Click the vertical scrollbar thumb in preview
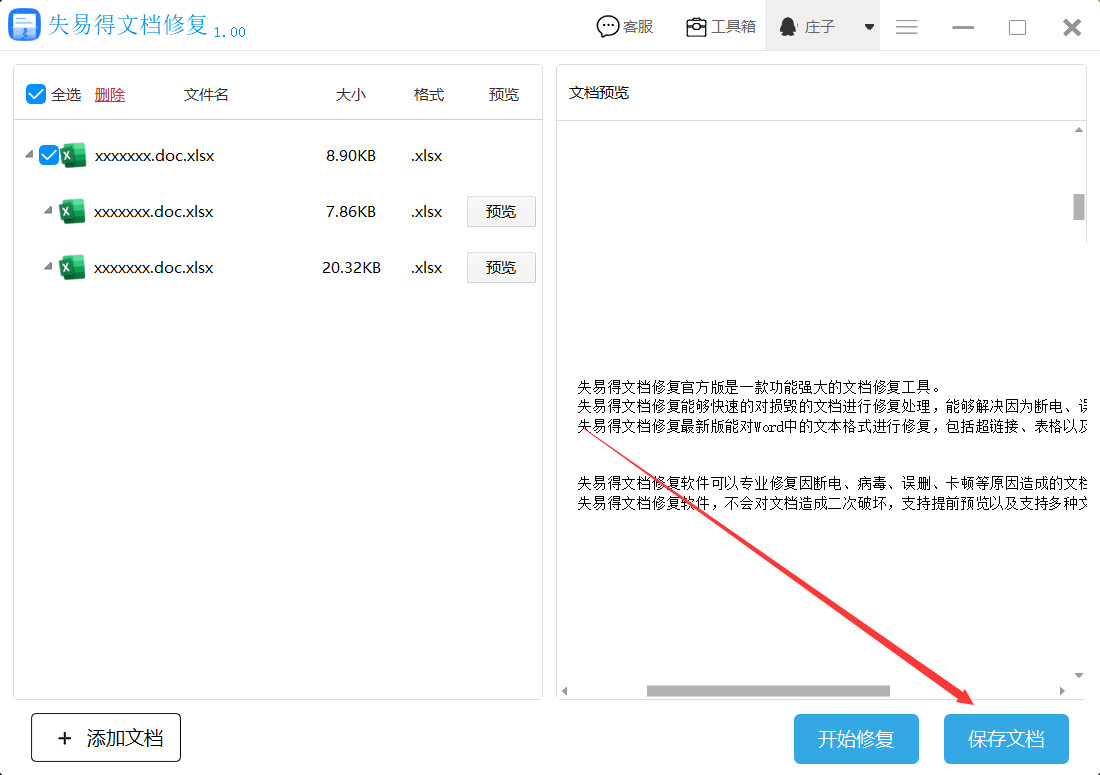1100x775 pixels. 1079,207
